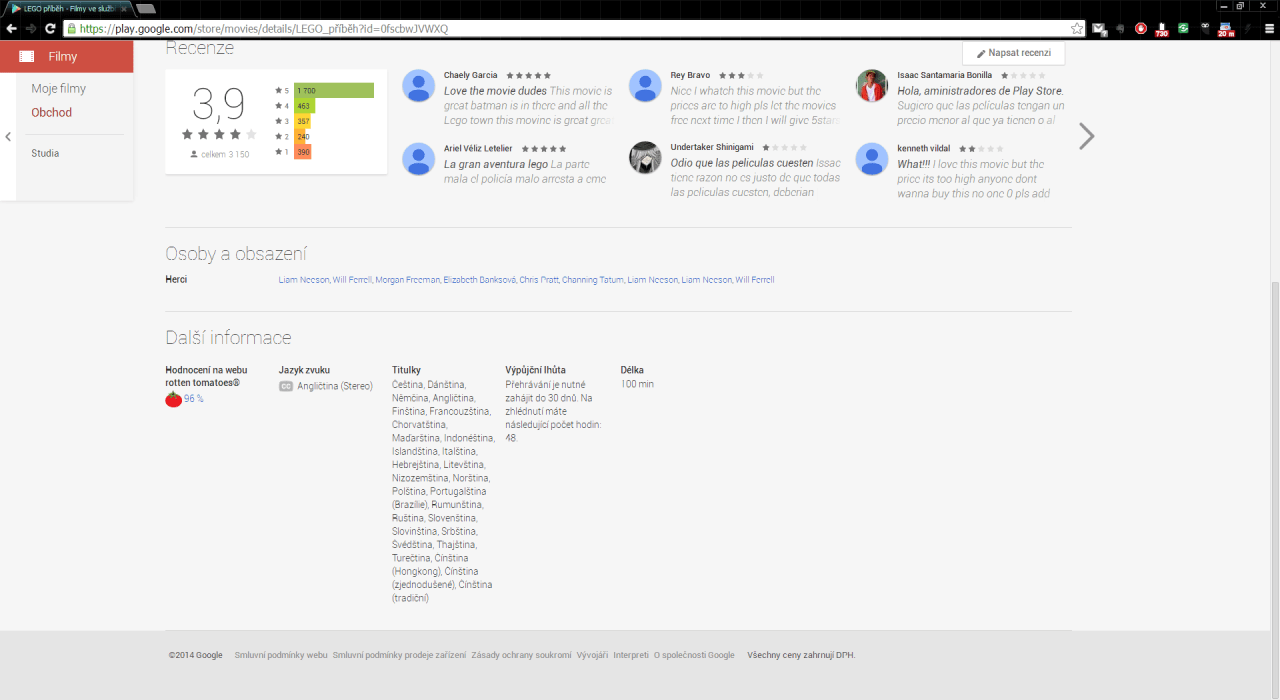Open the Chrome hamburger menu
1280x700 pixels.
pos(1269,29)
